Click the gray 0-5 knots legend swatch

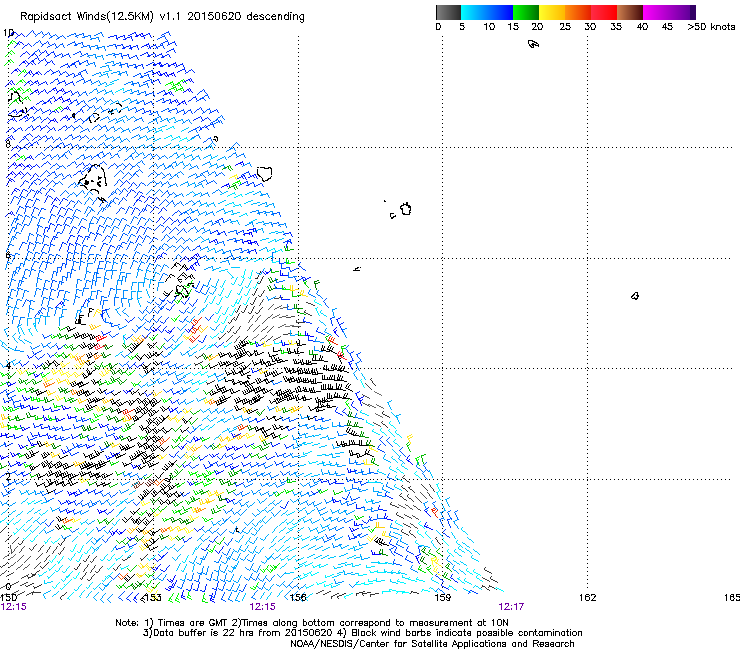pyautogui.click(x=448, y=12)
